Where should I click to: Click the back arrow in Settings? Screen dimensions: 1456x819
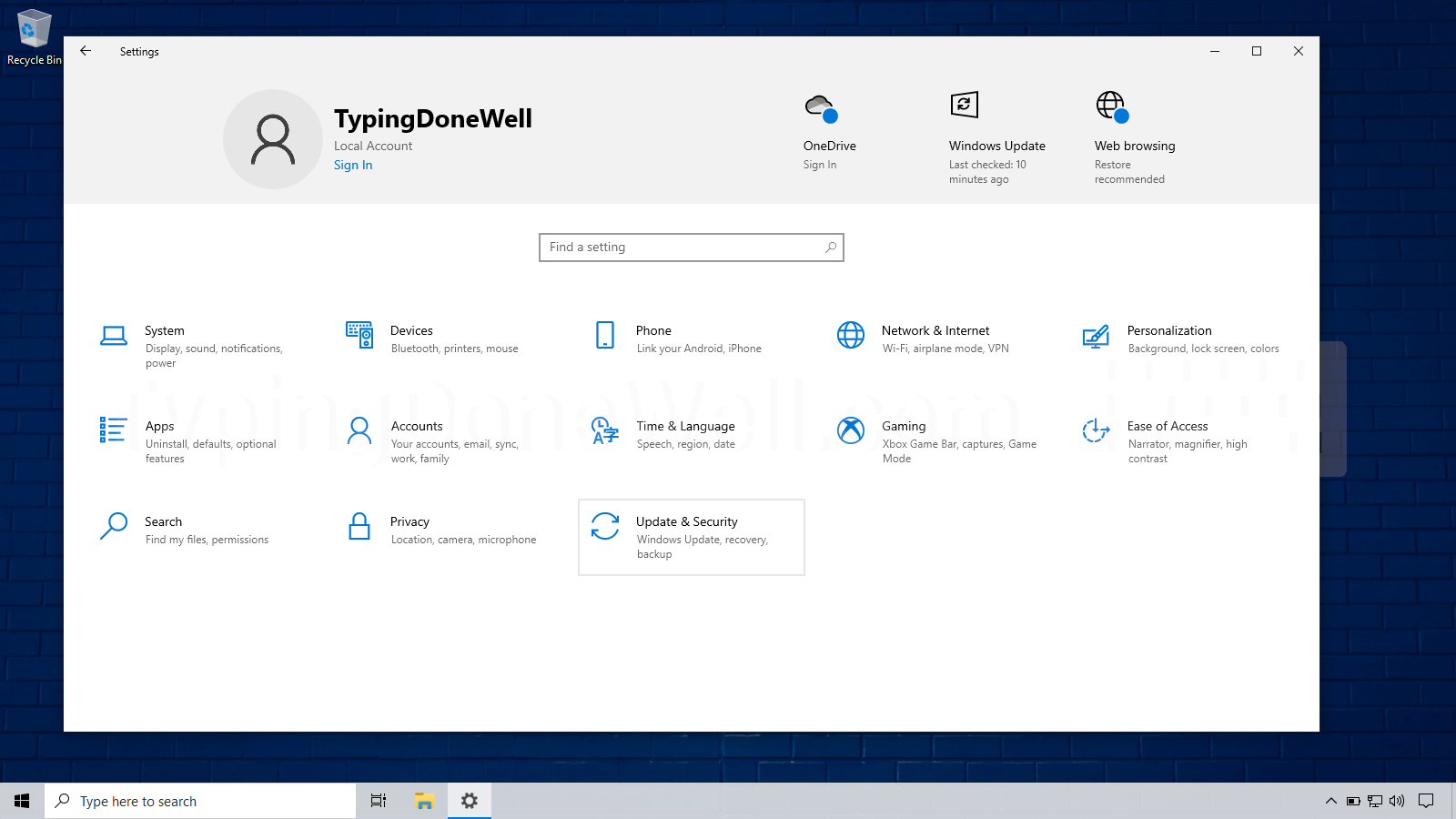(x=86, y=51)
